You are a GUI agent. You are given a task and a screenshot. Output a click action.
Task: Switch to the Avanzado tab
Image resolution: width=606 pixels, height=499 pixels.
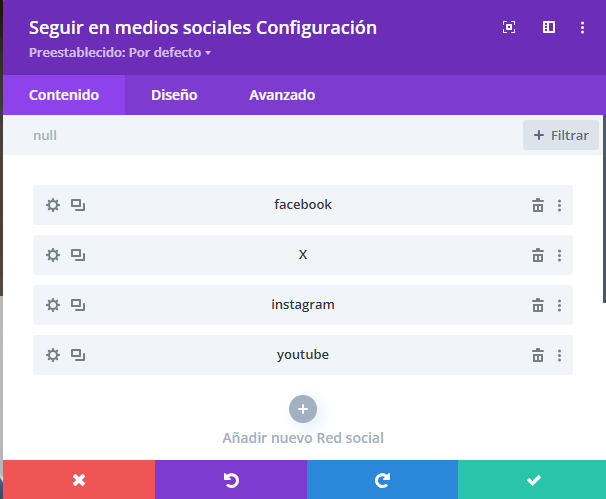282,95
